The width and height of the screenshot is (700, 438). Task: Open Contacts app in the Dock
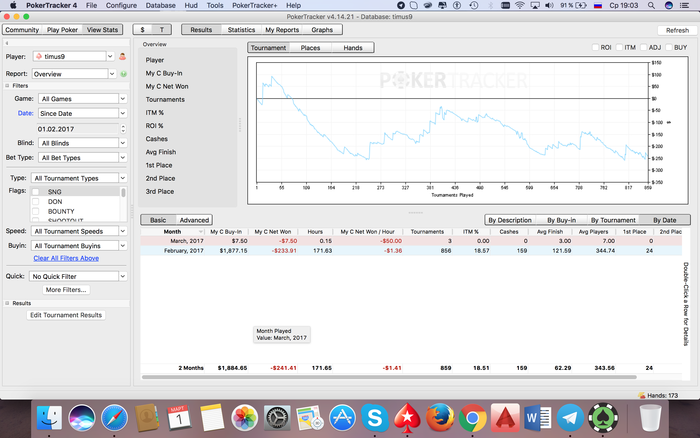[147, 418]
